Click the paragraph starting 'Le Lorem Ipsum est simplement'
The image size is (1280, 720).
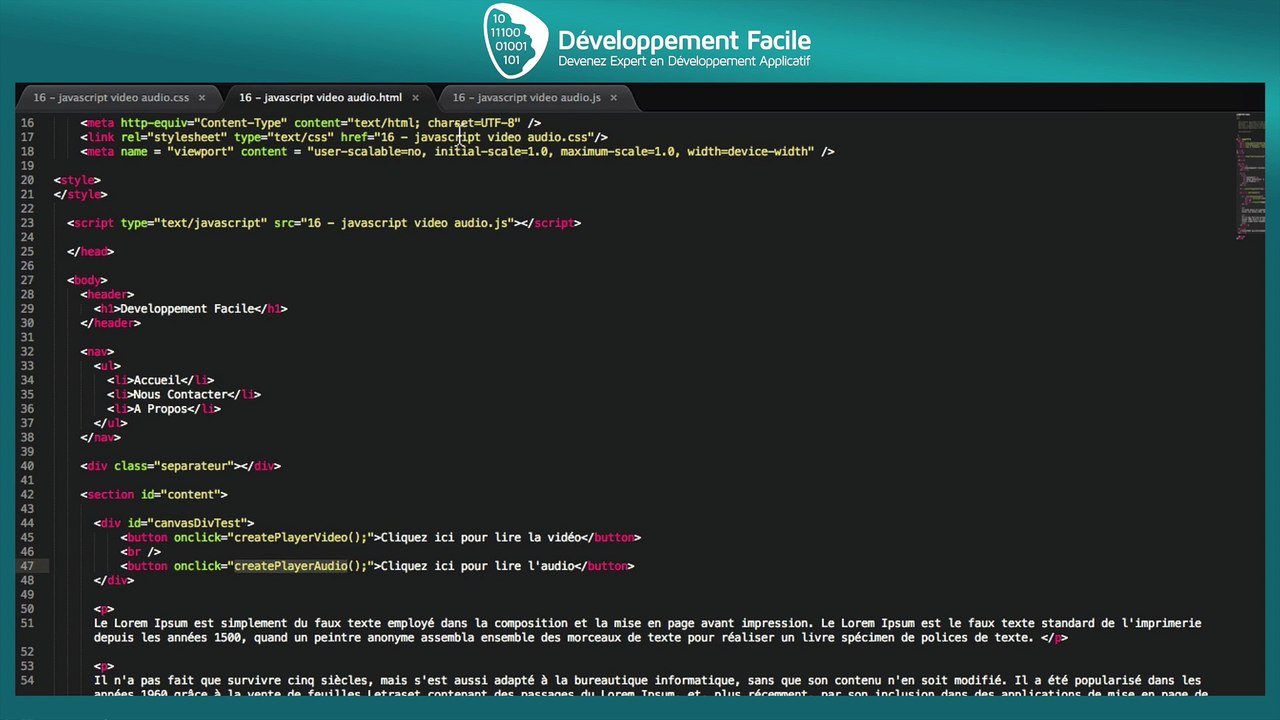(647, 630)
